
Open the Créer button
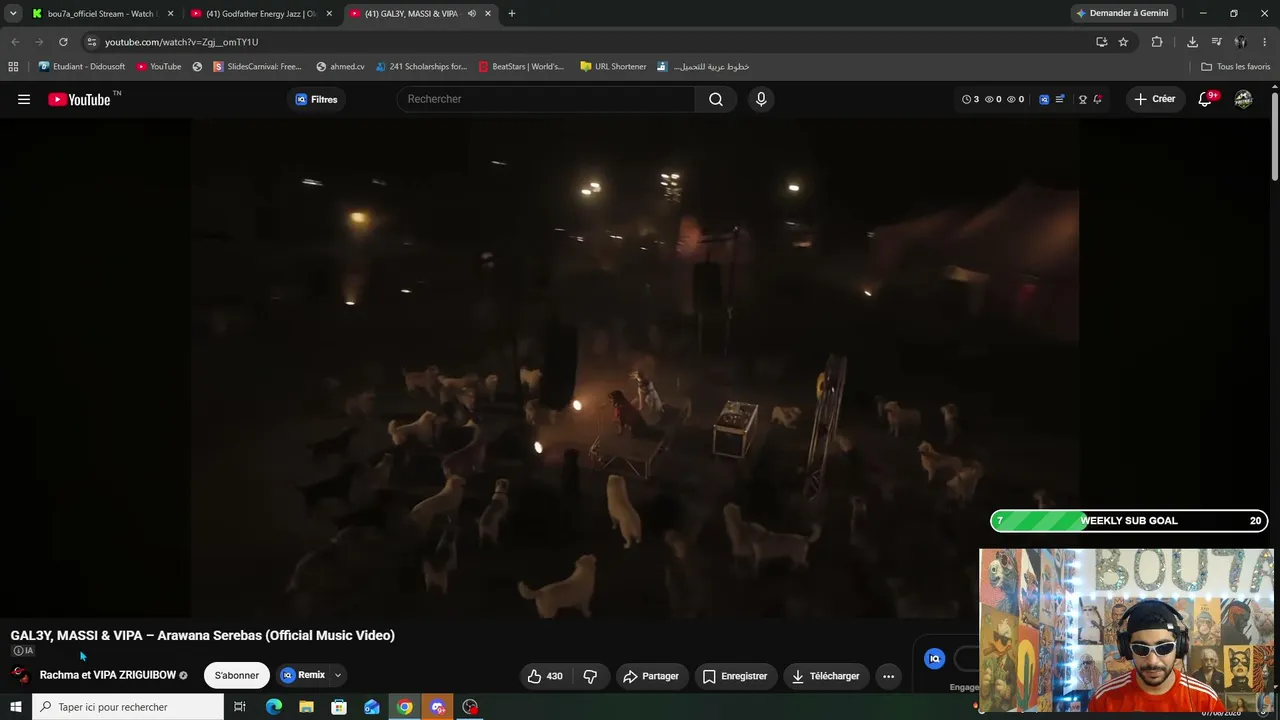point(1155,99)
